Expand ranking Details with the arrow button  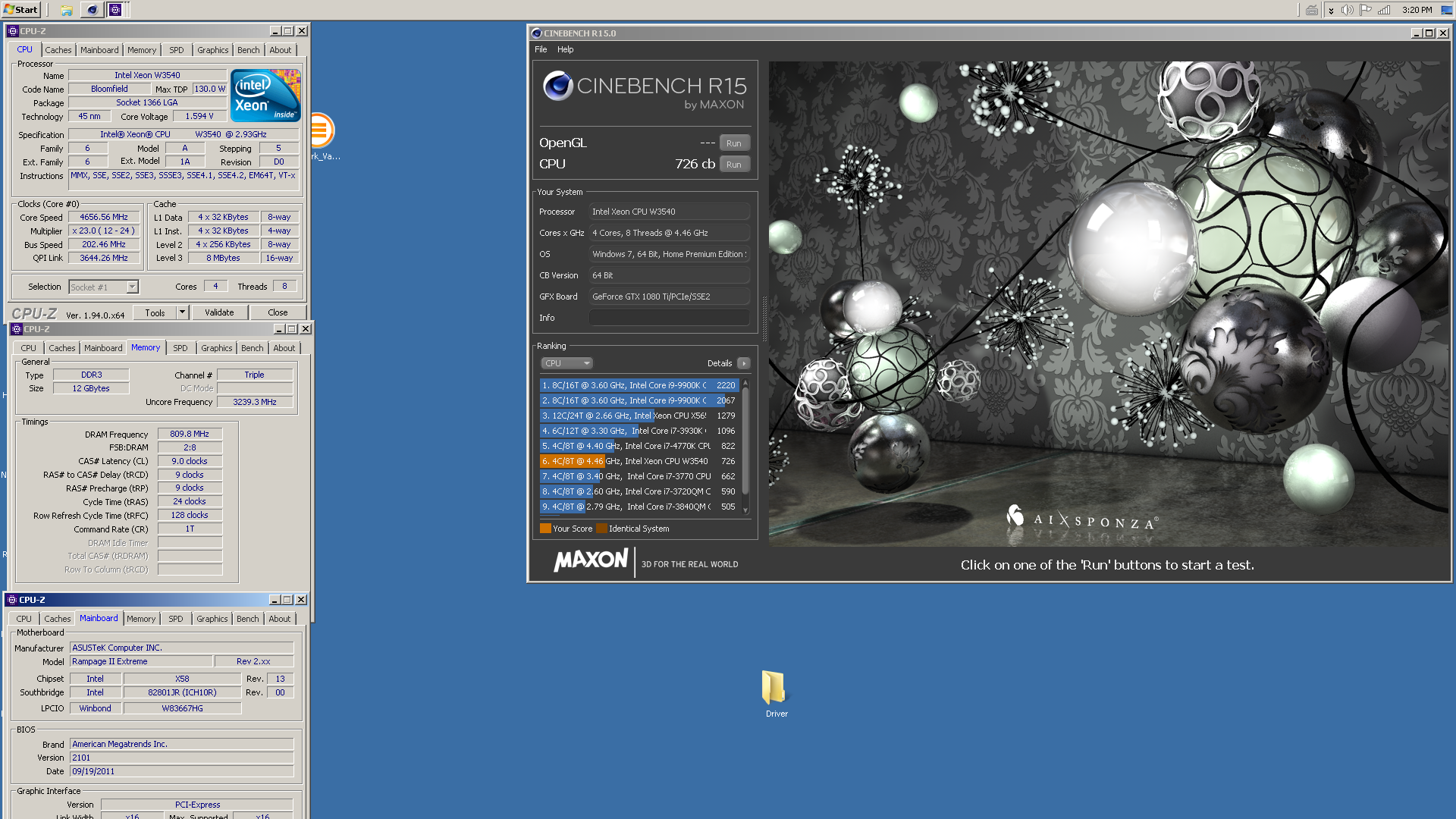[x=744, y=363]
